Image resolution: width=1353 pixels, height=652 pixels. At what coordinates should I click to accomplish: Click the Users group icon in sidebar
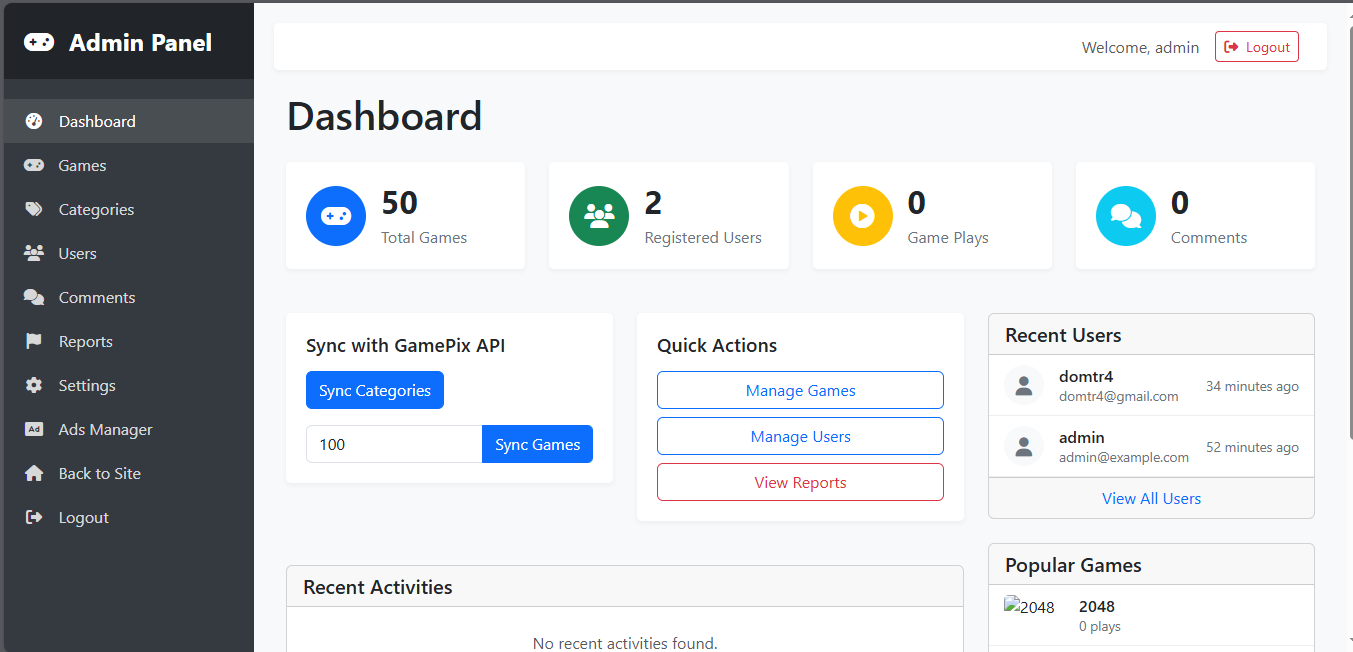click(34, 253)
